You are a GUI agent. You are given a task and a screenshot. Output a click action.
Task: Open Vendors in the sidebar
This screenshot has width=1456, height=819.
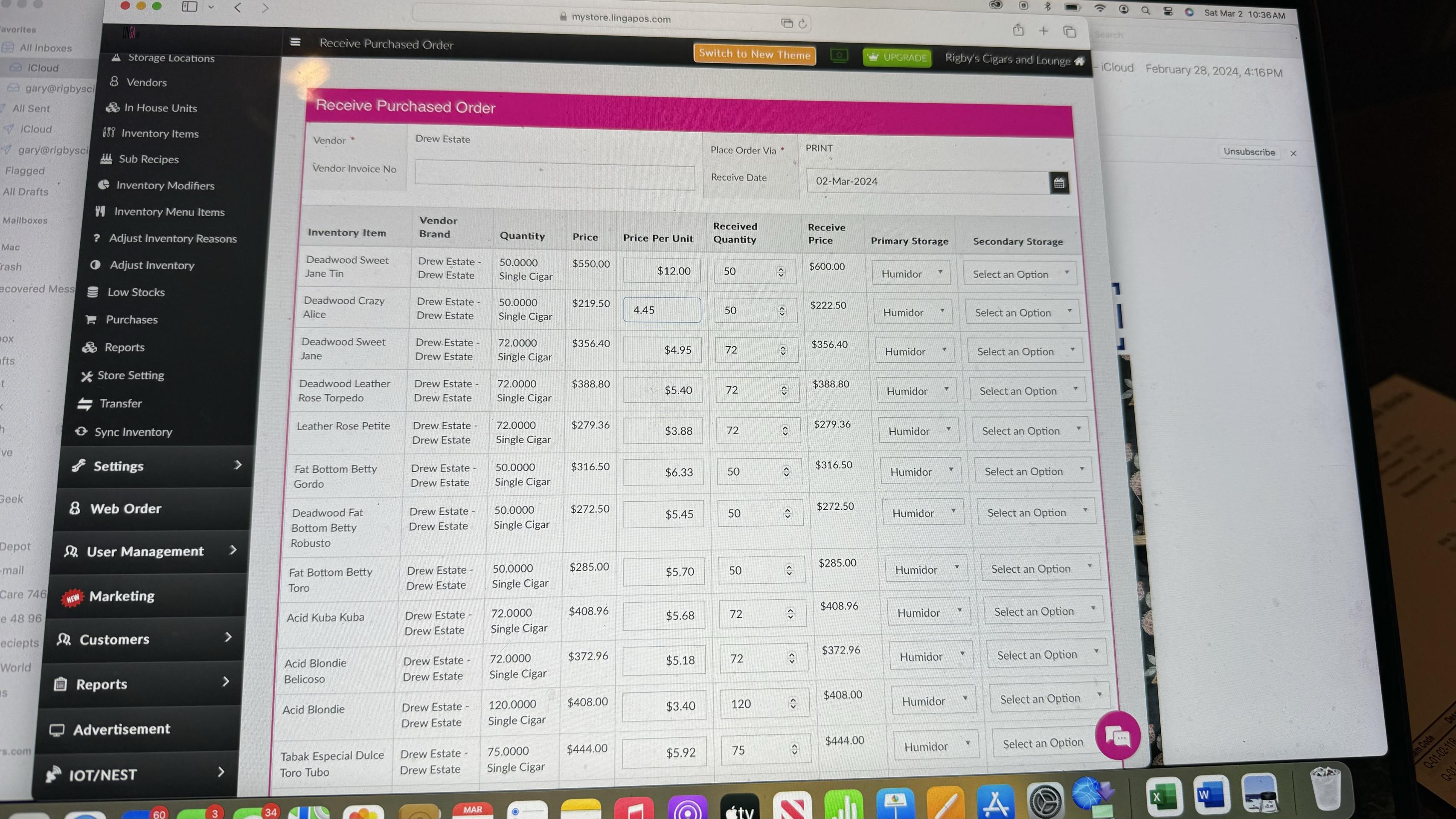146,82
